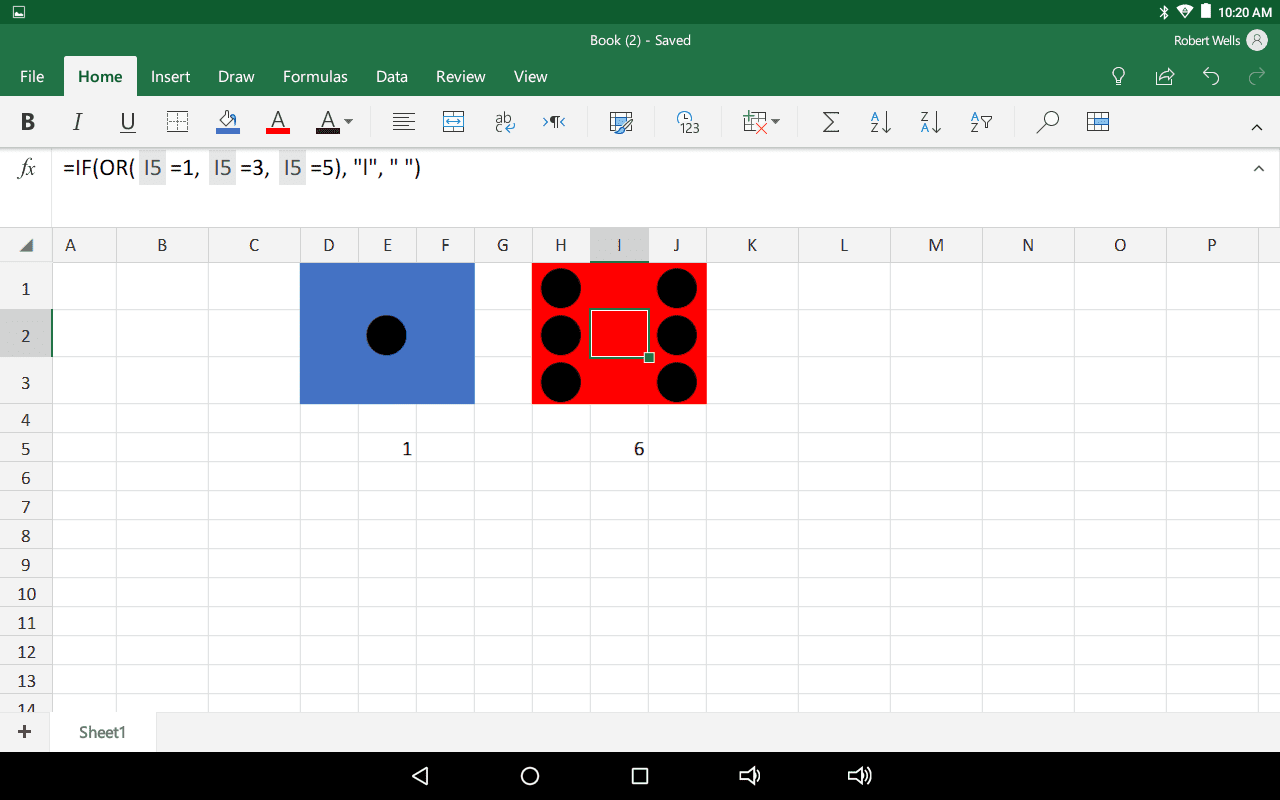
Task: Switch to the Formulas tab
Action: 315,76
